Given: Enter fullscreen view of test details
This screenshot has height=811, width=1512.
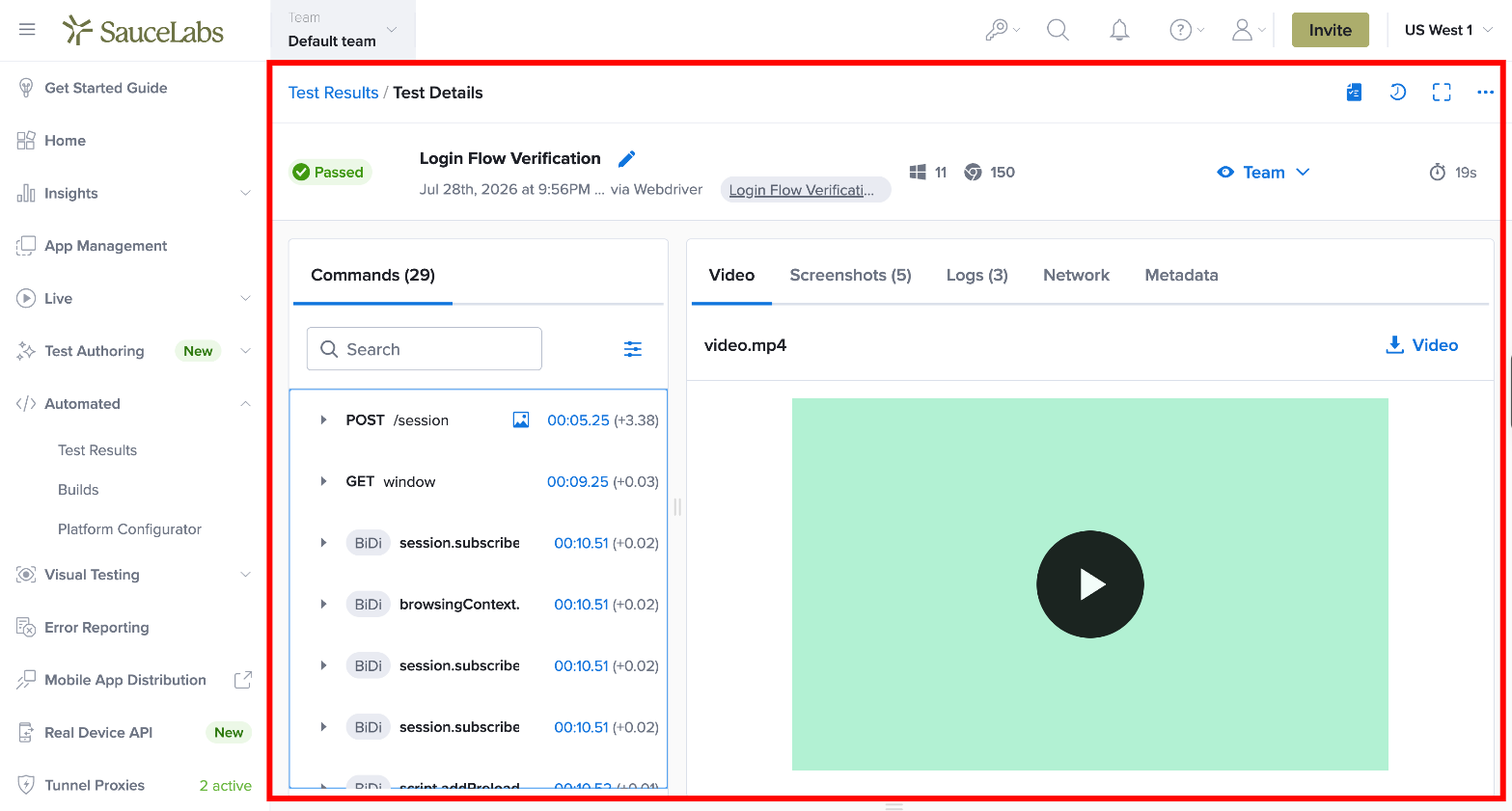Looking at the screenshot, I should [x=1442, y=93].
